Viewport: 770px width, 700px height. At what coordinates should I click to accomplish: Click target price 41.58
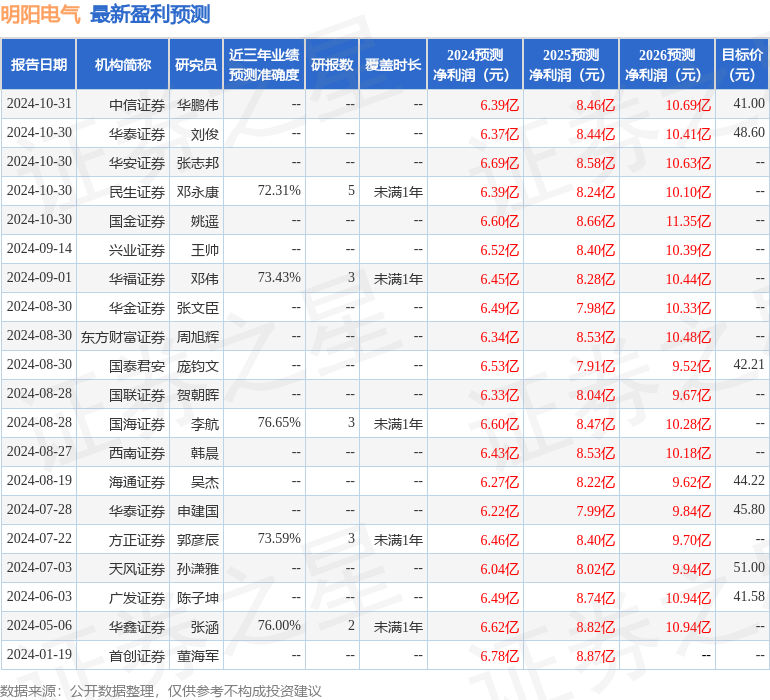749,596
